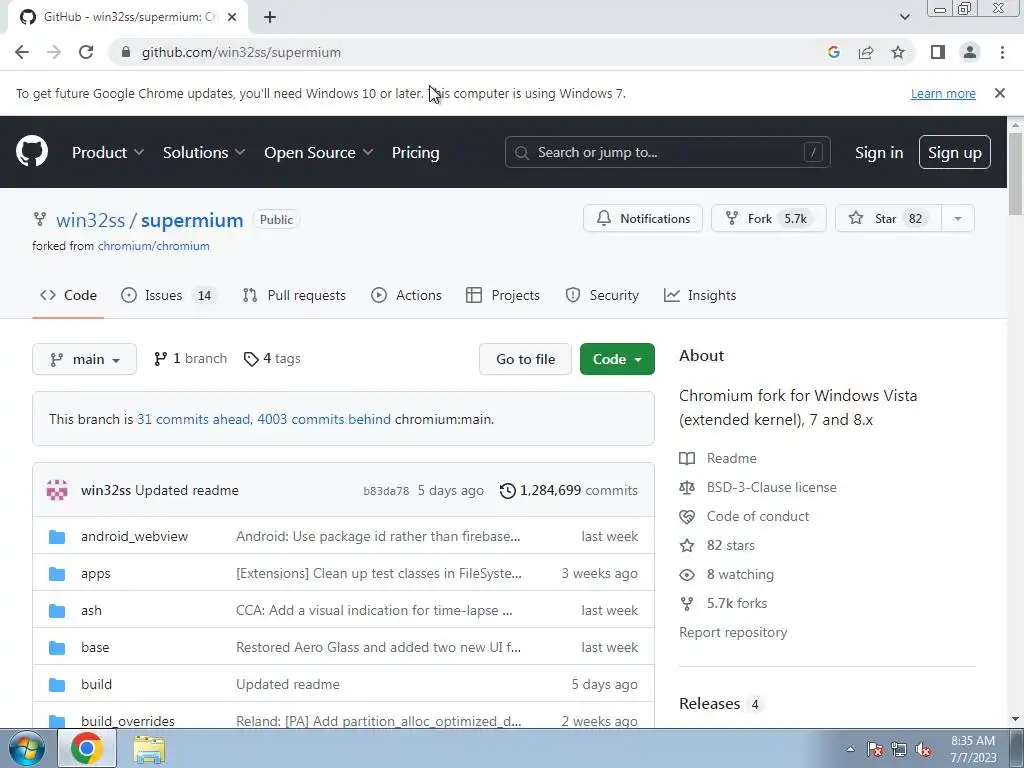Image resolution: width=1024 pixels, height=768 pixels.
Task: Click the win32ss avatar in commit row
Action: 57,490
